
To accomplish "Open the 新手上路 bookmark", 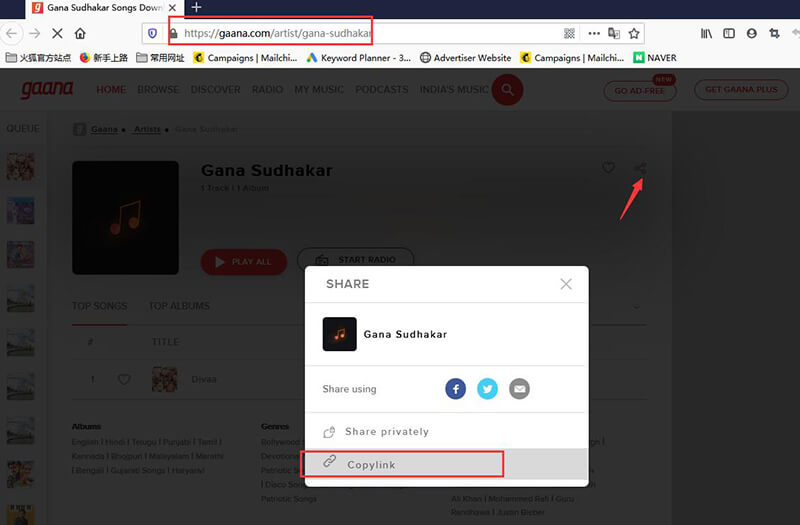I will tap(104, 58).
